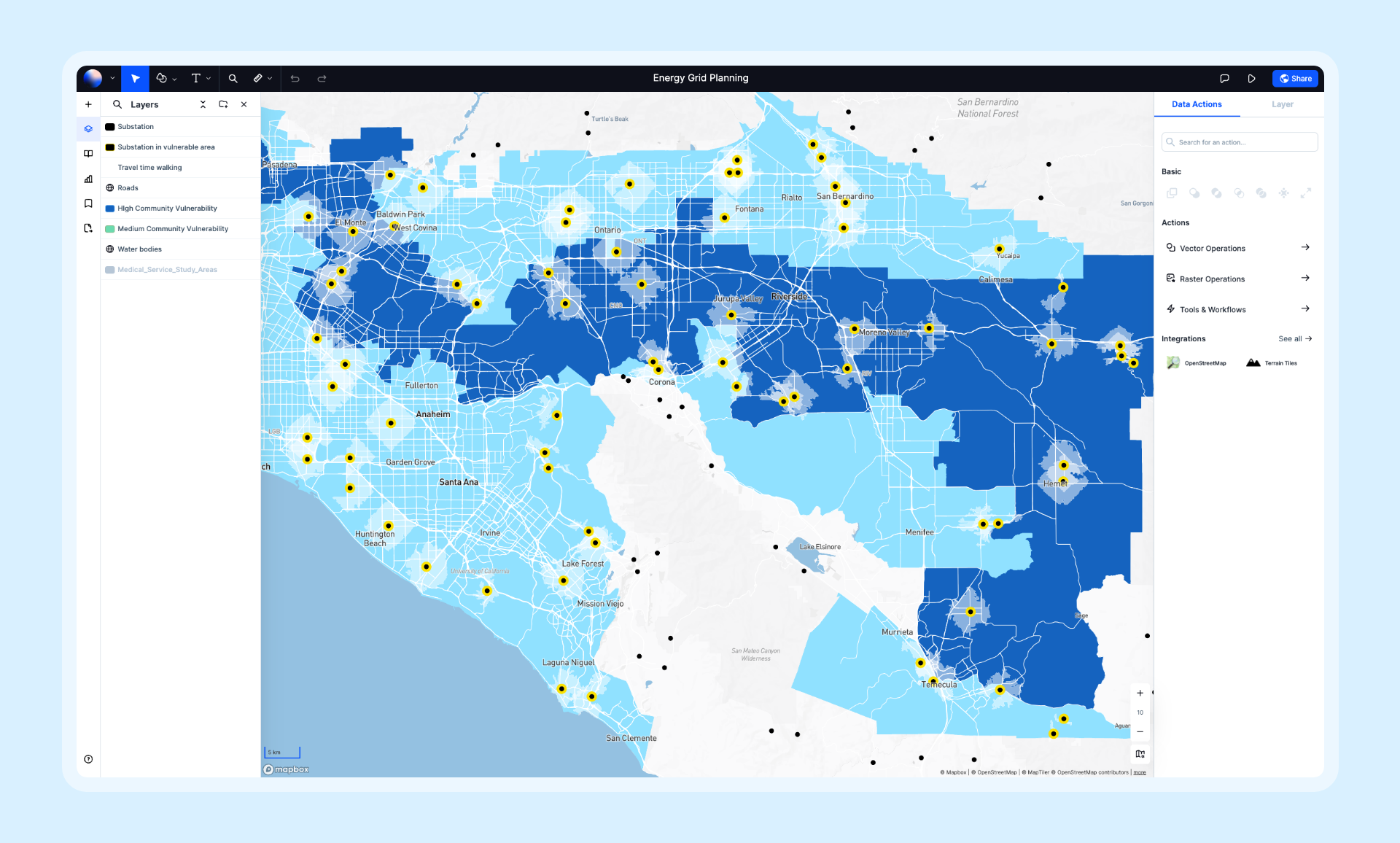Open the help icon at bottom left

tap(88, 759)
